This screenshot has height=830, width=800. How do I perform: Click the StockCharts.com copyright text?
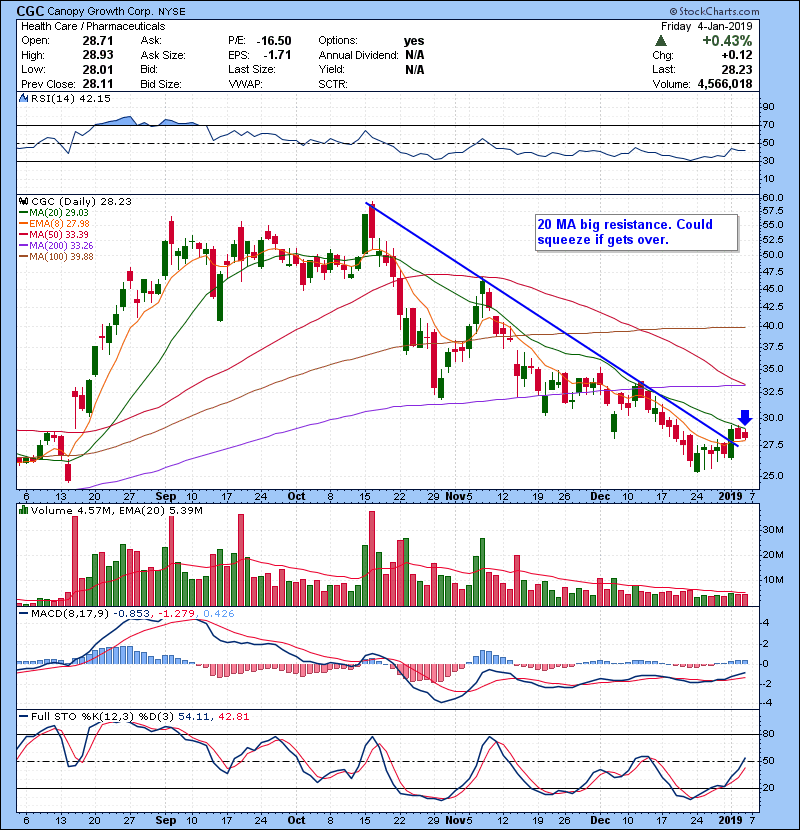pyautogui.click(x=714, y=11)
